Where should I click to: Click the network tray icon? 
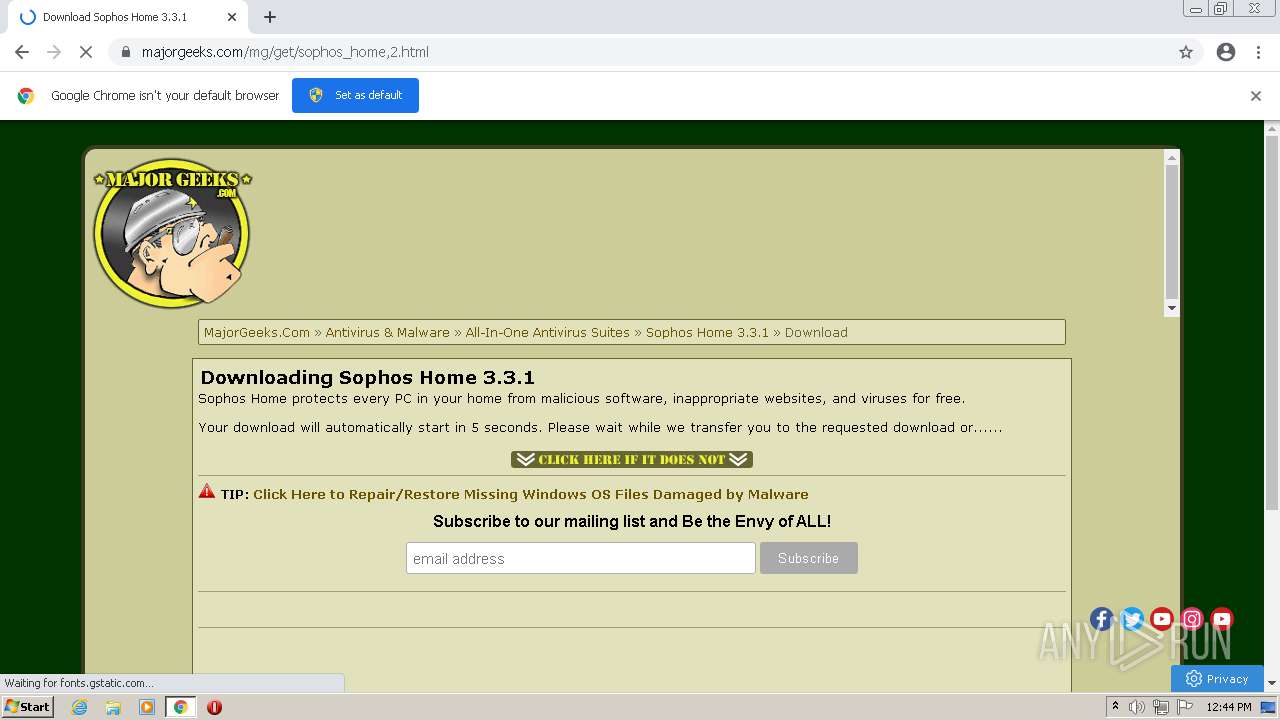[1160, 707]
